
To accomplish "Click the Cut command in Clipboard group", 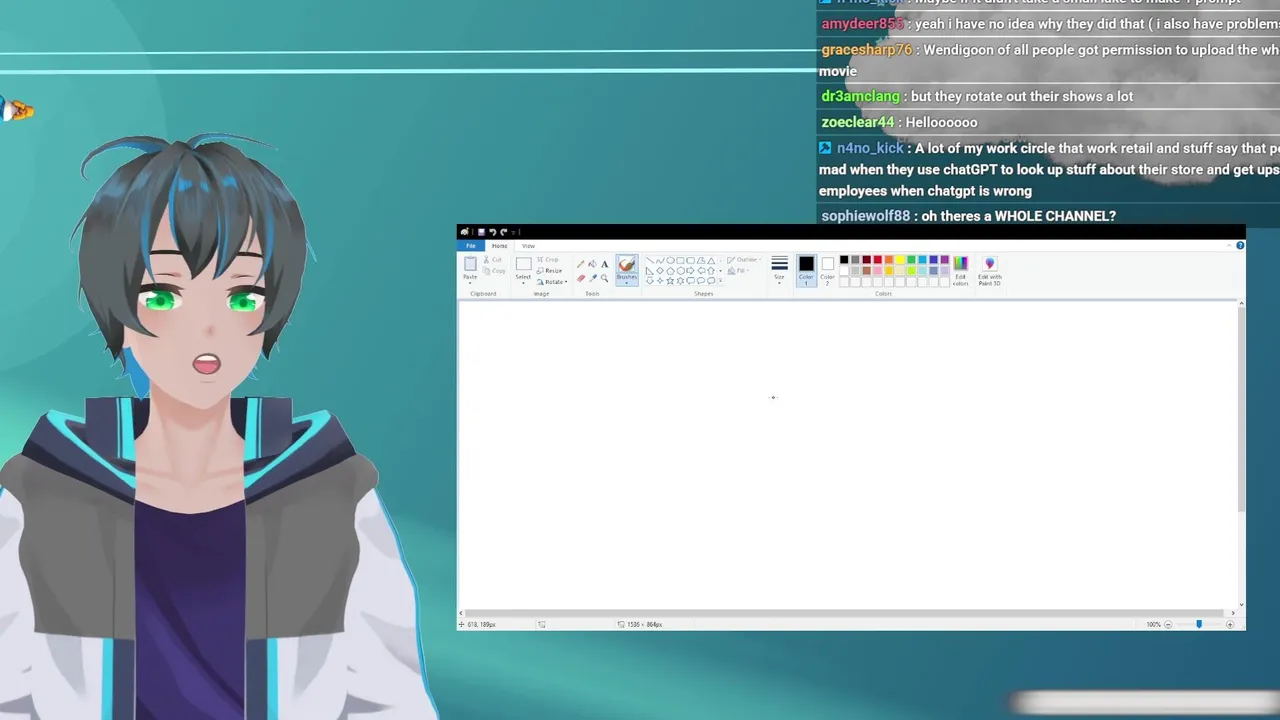I will point(493,260).
